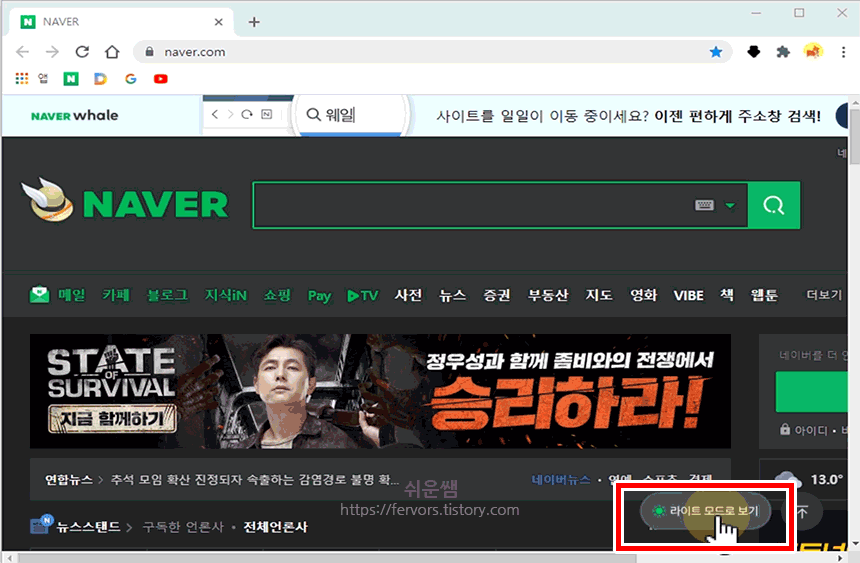This screenshot has width=860, height=563.
Task: Go back with the browser back arrow
Action: pos(22,52)
